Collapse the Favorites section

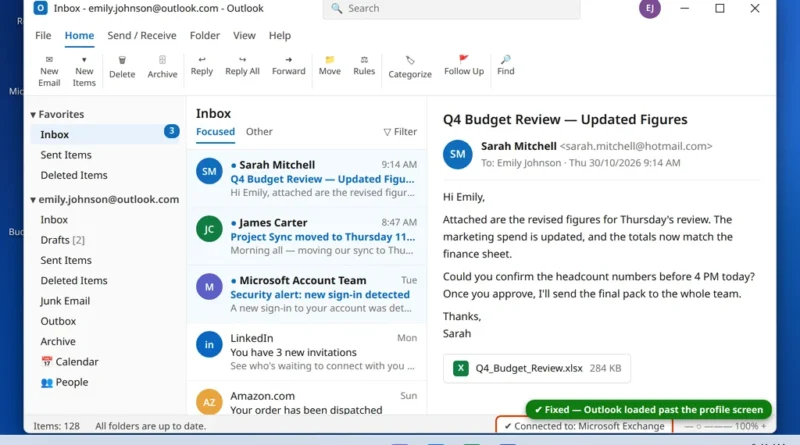pyautogui.click(x=33, y=115)
